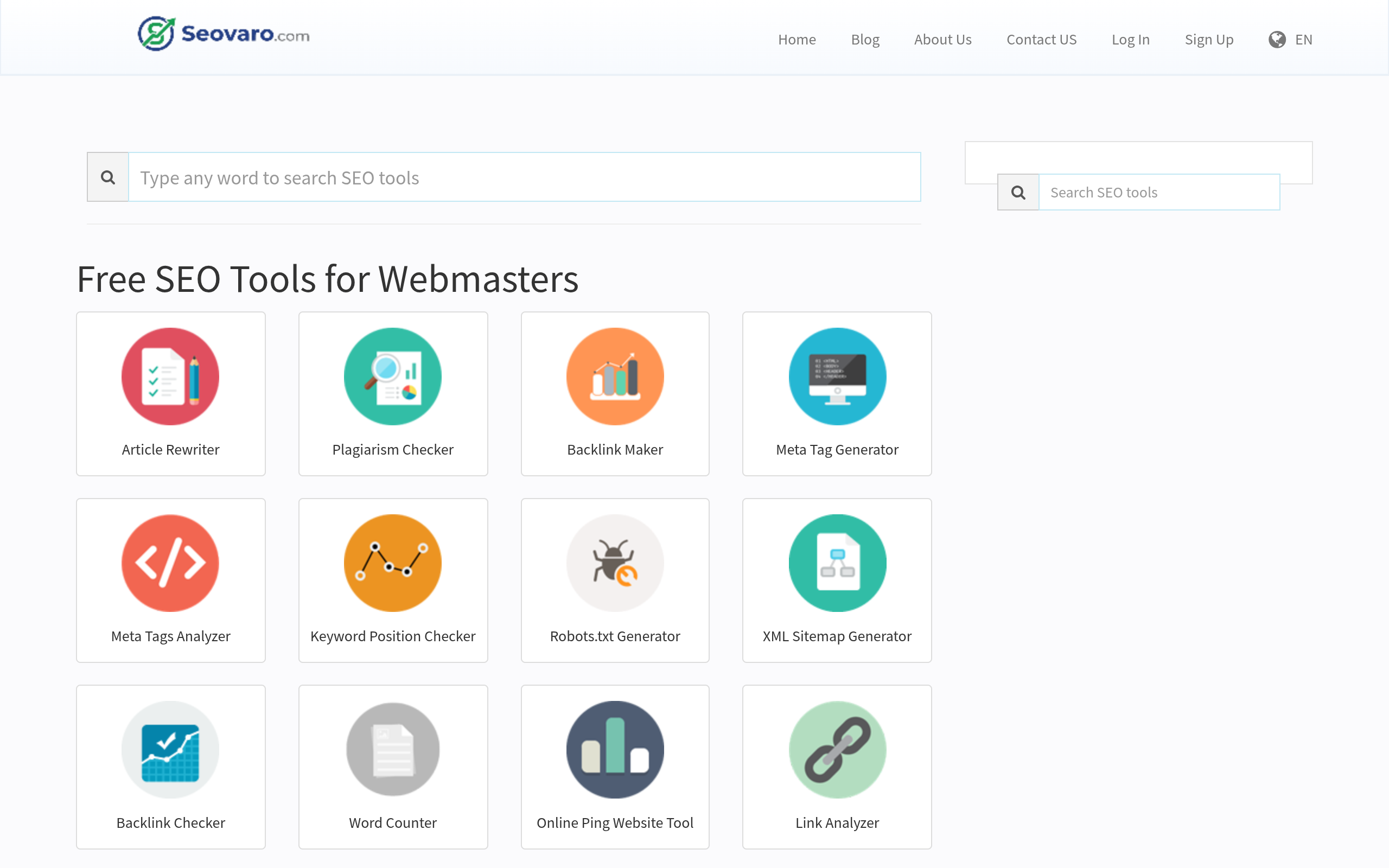
Task: Click the Robots.txt Generator bug icon
Action: [x=615, y=563]
